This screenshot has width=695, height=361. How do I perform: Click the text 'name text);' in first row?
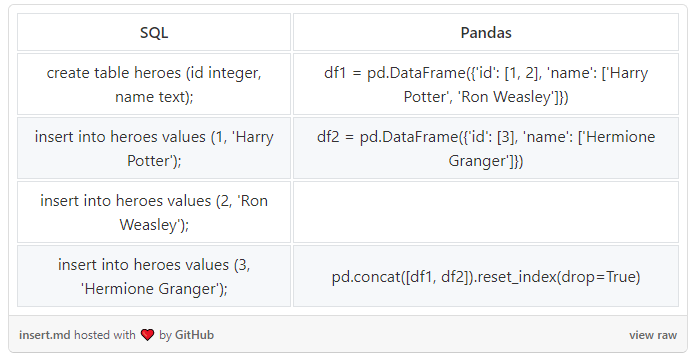point(154,97)
